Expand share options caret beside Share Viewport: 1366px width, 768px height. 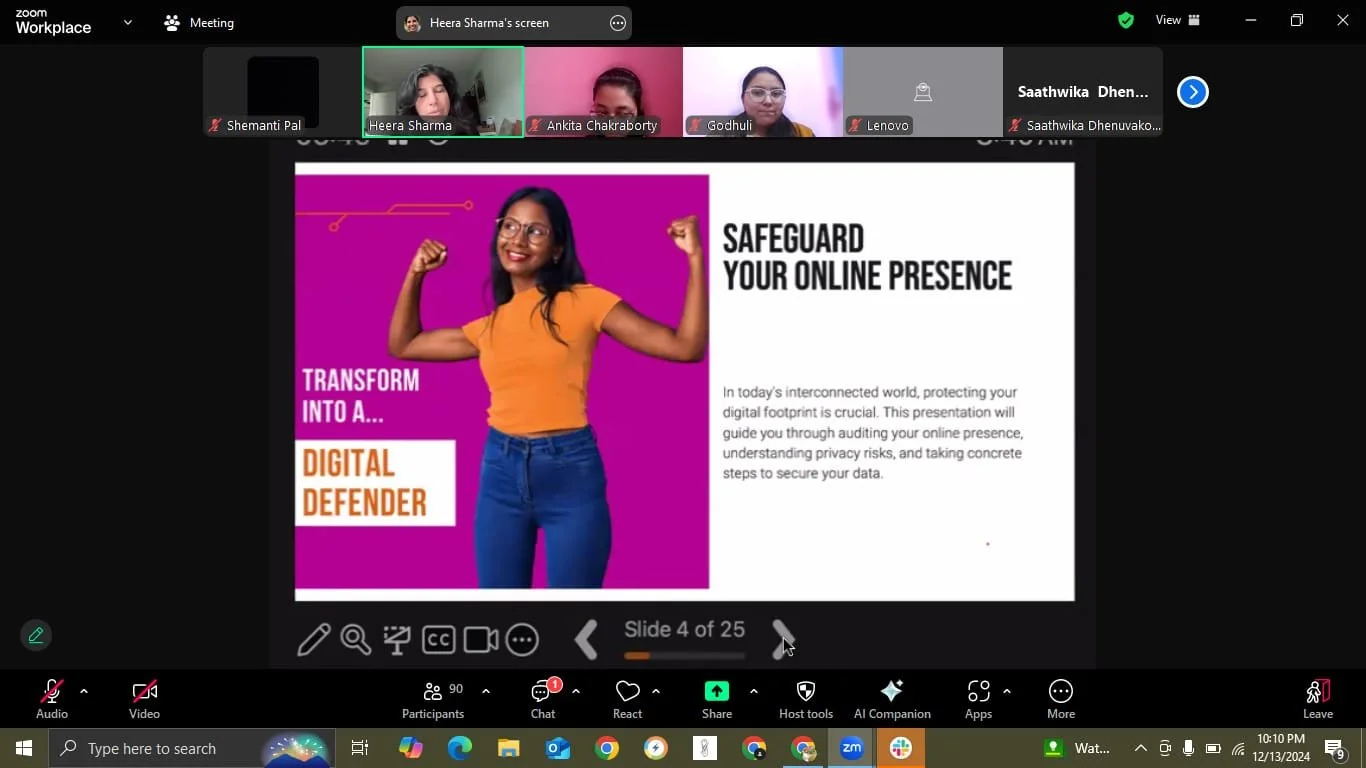(753, 691)
